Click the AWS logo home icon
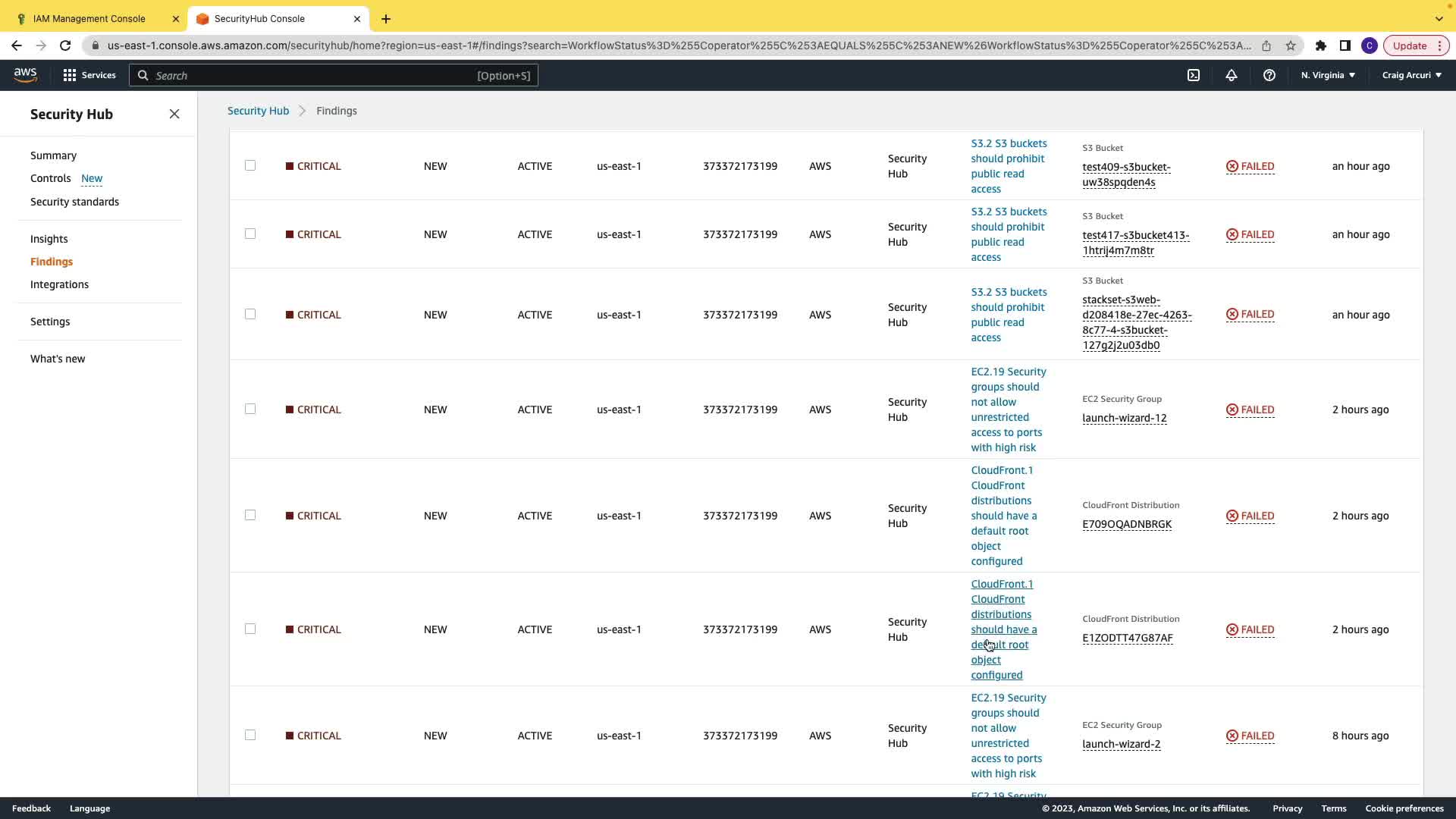 [x=25, y=74]
